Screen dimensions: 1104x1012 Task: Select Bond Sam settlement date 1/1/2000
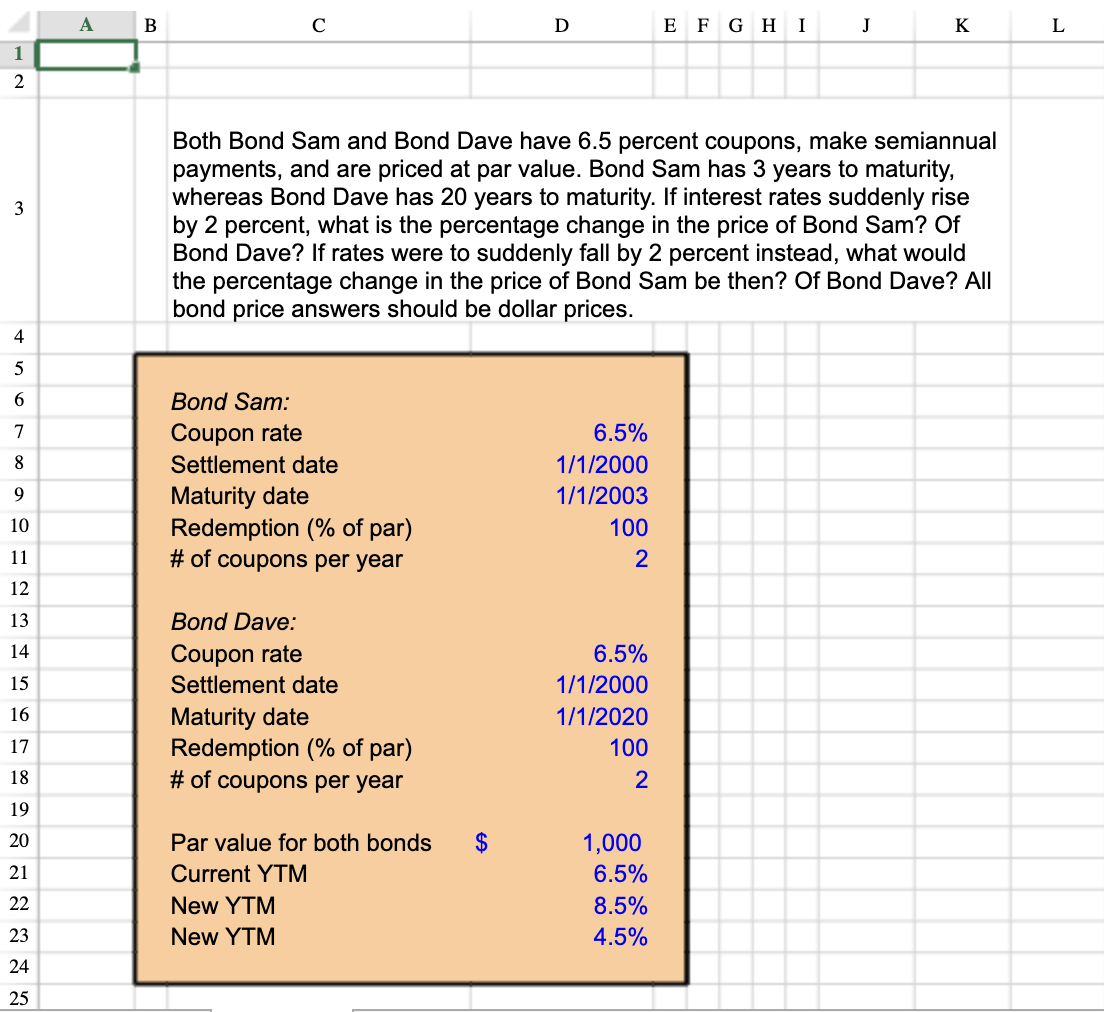tap(602, 465)
